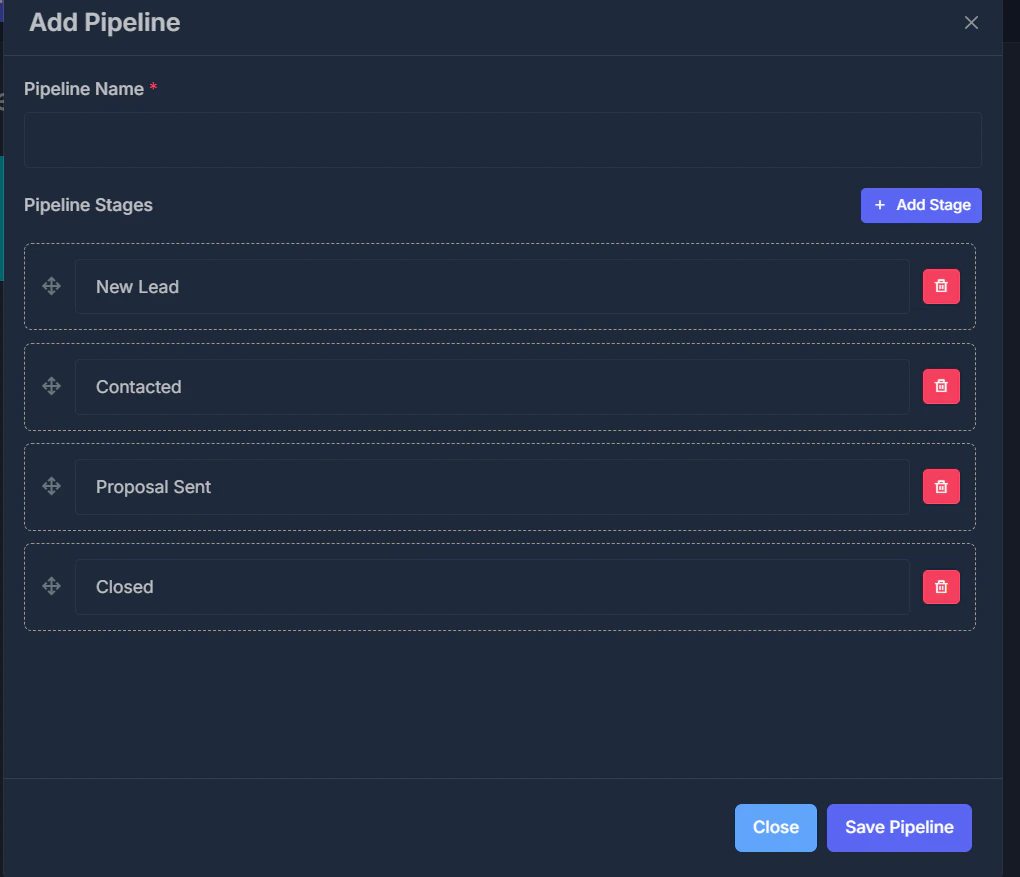Click the Close button

(775, 827)
